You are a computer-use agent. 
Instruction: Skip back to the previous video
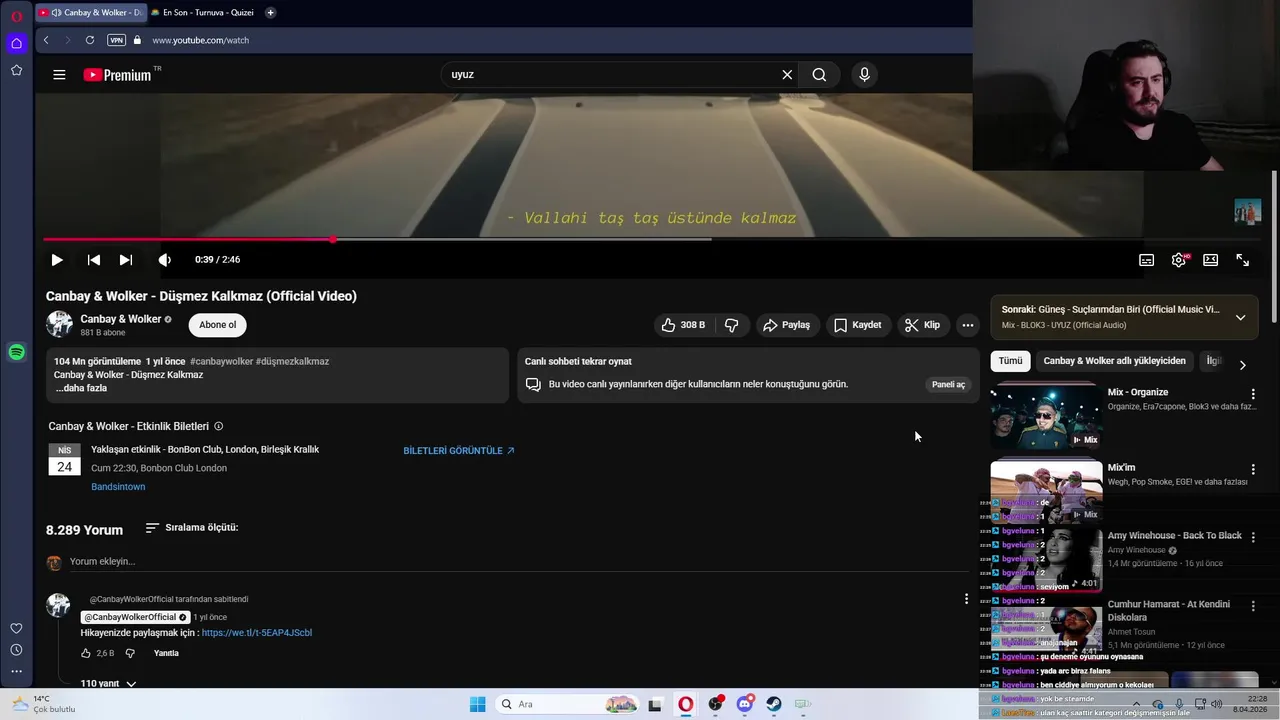click(x=93, y=259)
